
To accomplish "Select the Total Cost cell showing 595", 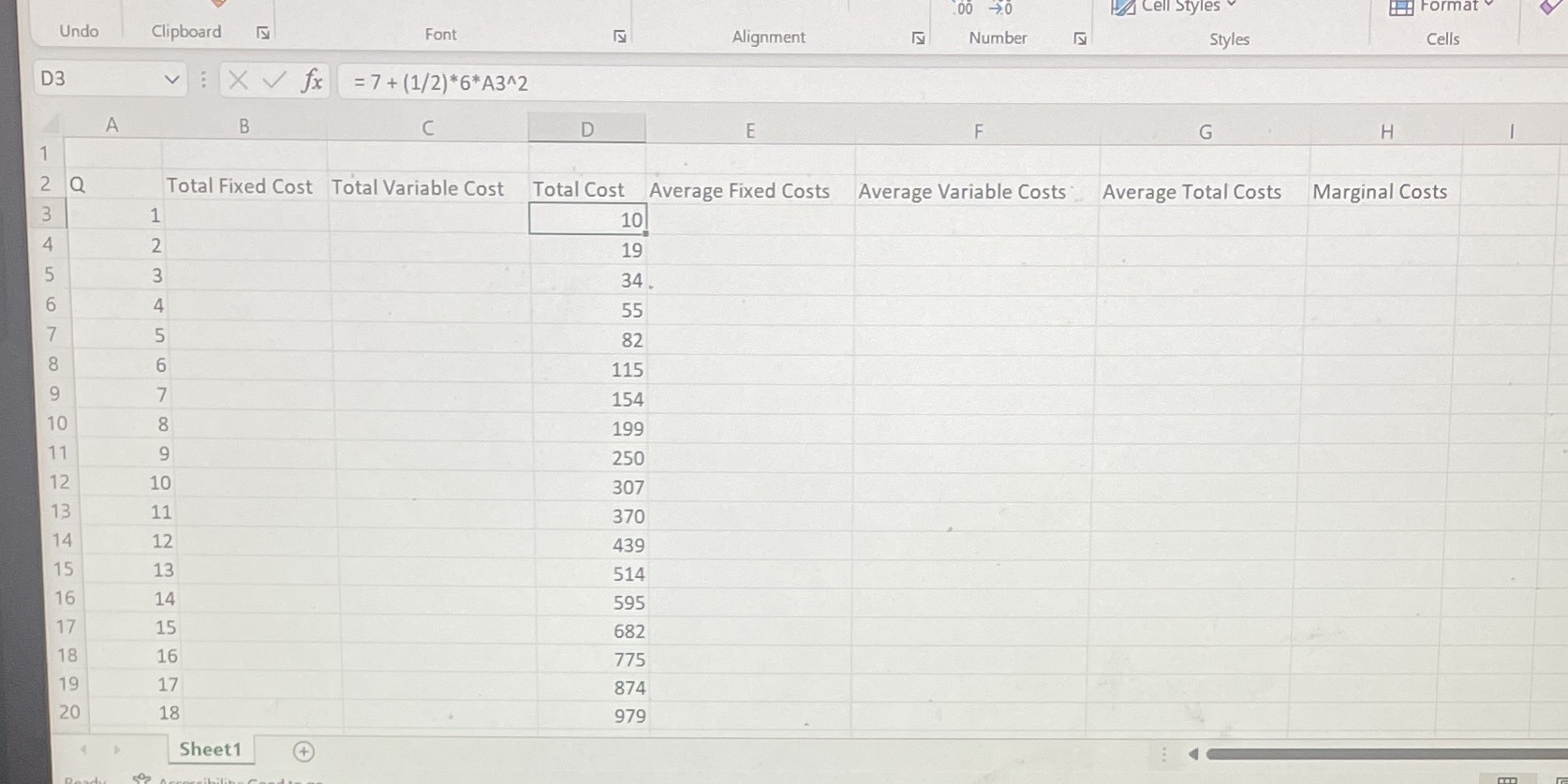I will pos(593,602).
